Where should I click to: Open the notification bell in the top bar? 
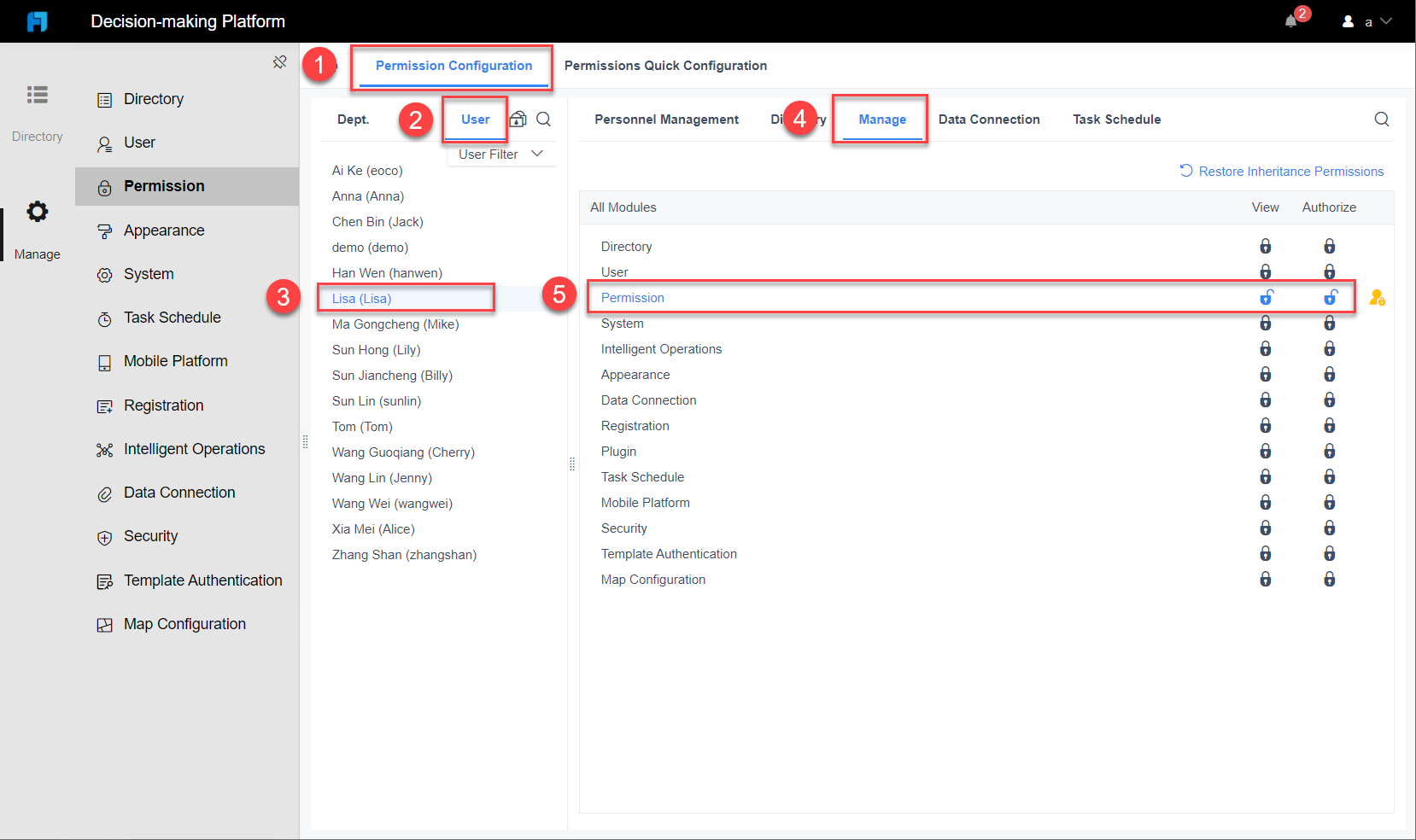pyautogui.click(x=1291, y=21)
